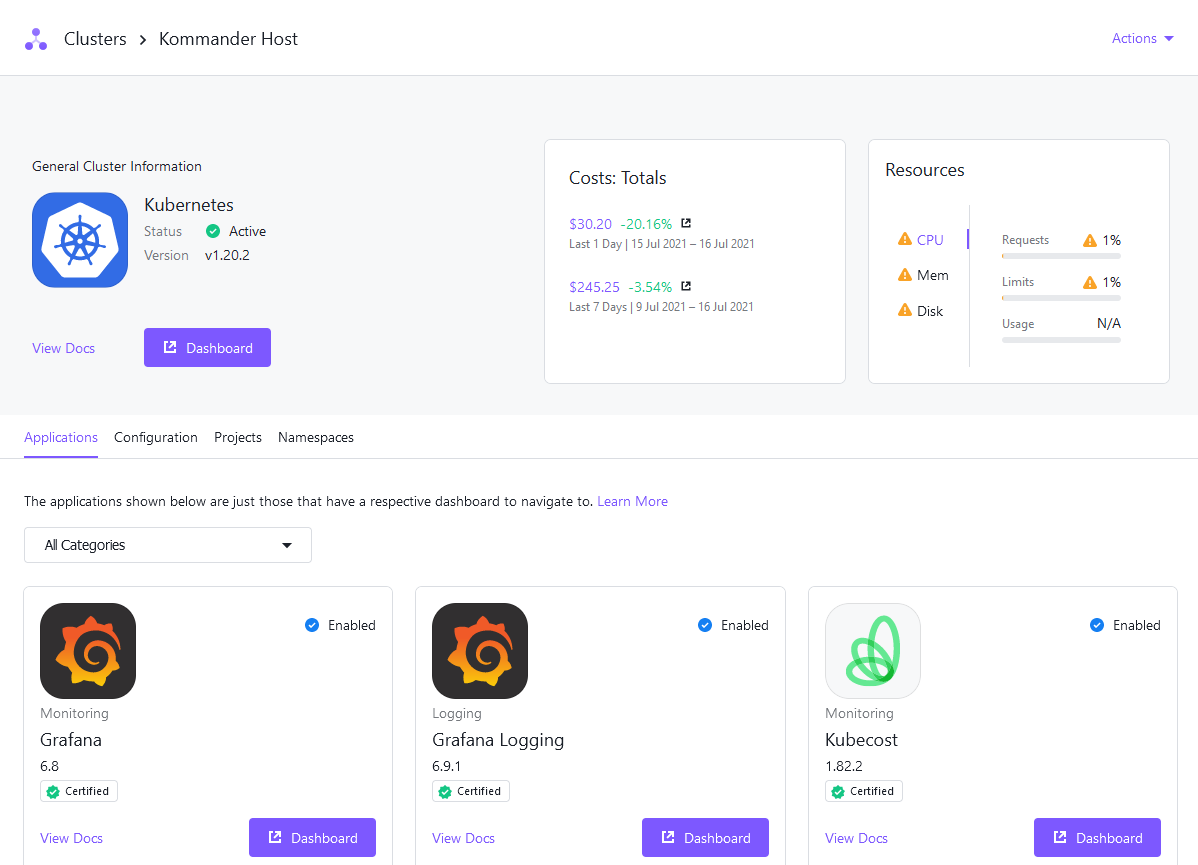Open external link icon beside -3.54%
1198x865 pixels.
pyautogui.click(x=686, y=286)
